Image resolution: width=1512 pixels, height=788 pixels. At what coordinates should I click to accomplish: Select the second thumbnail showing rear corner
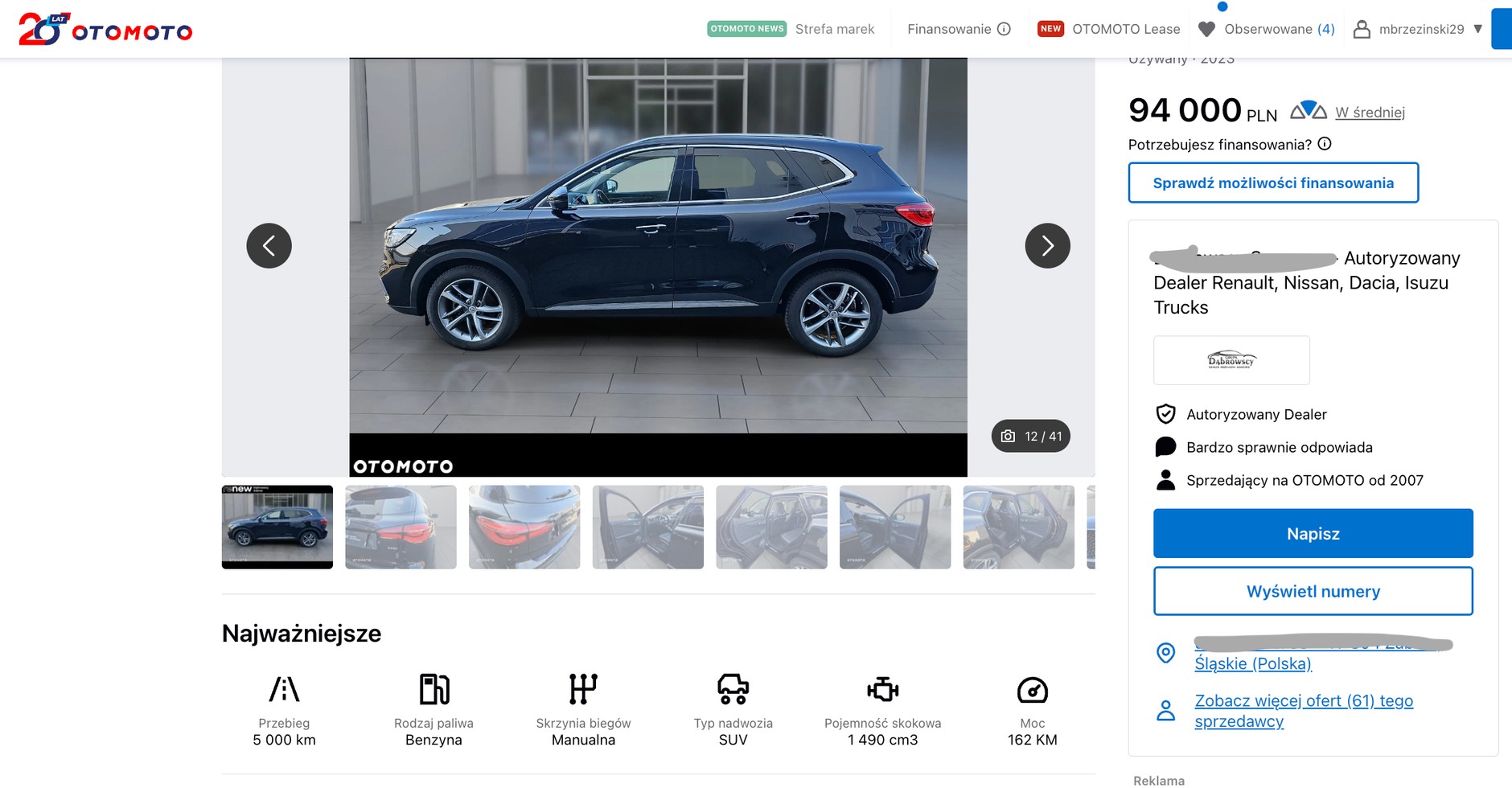(x=401, y=527)
